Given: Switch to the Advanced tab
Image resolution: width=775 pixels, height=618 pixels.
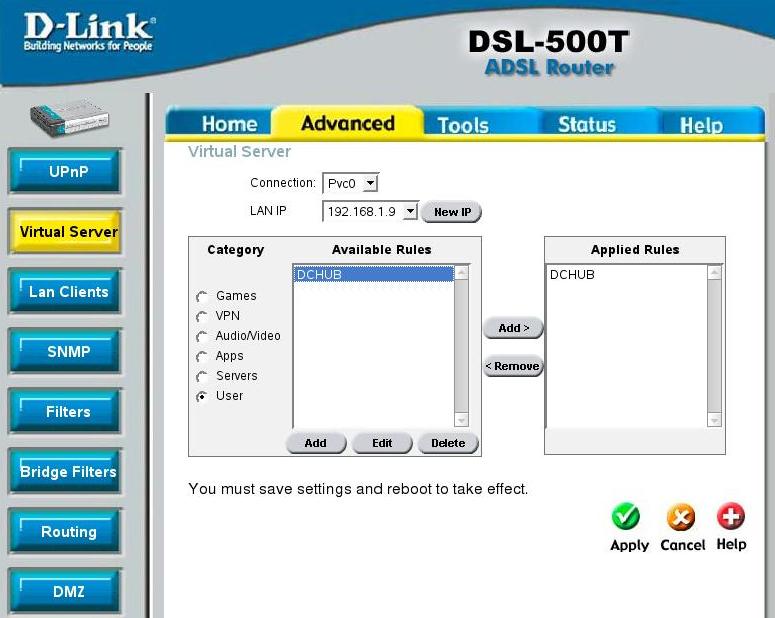Looking at the screenshot, I should 348,123.
